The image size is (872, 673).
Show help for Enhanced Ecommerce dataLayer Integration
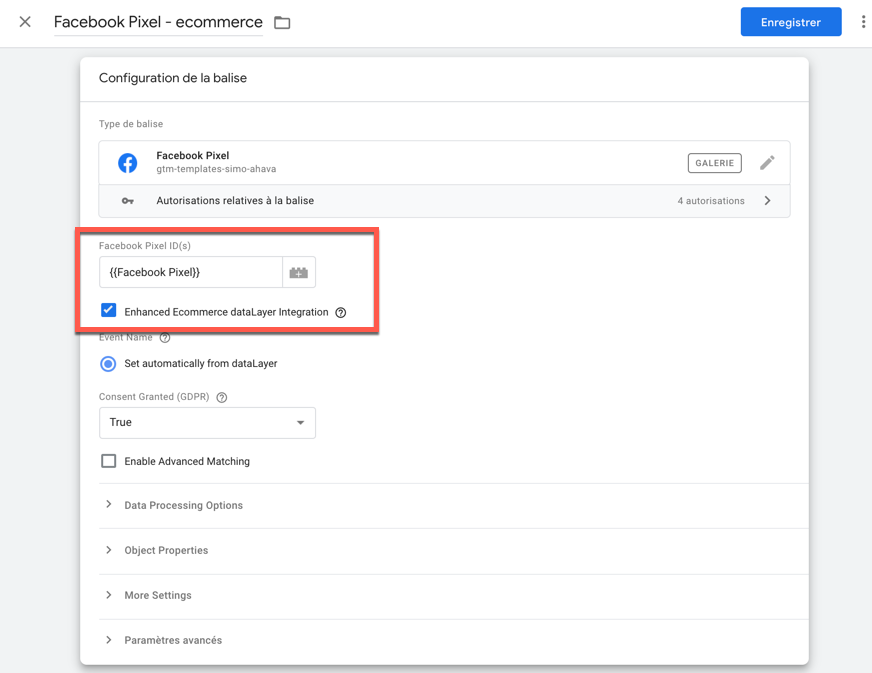(x=341, y=313)
